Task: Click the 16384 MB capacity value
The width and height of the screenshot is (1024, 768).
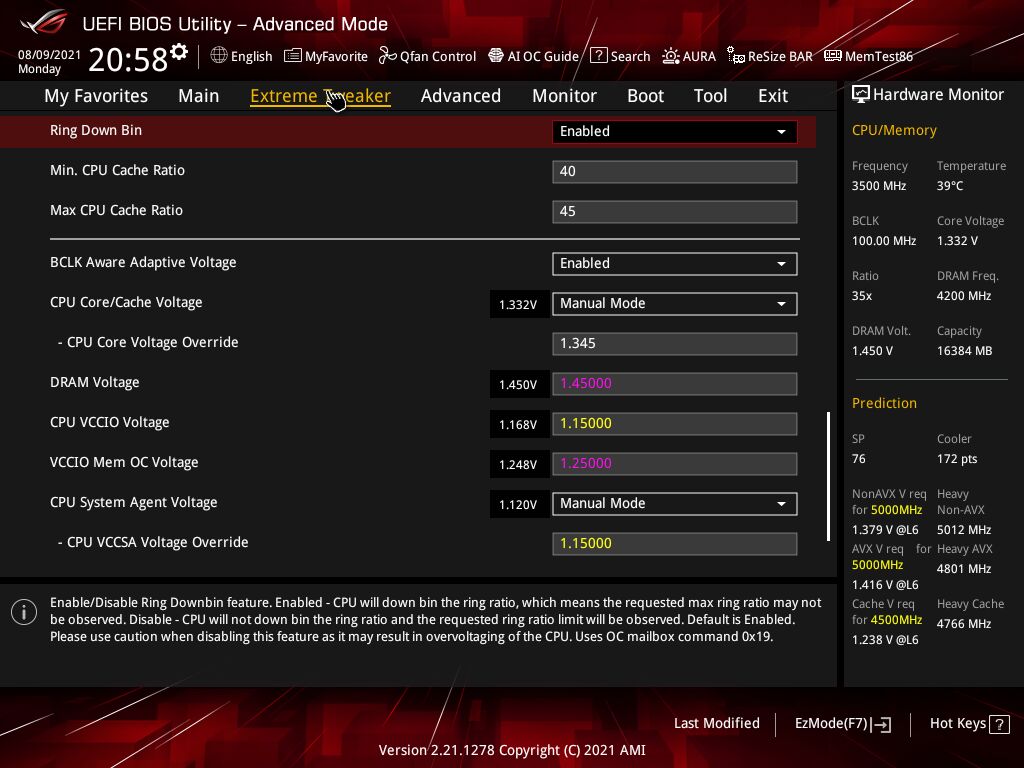Action: (965, 351)
